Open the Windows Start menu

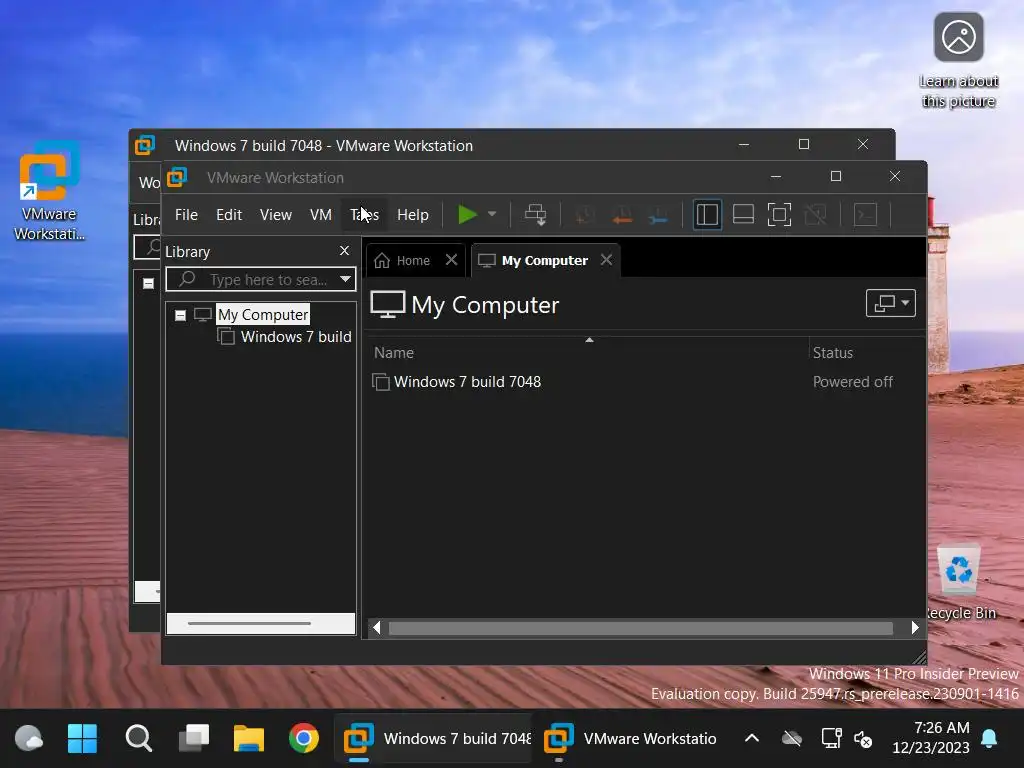tap(82, 739)
